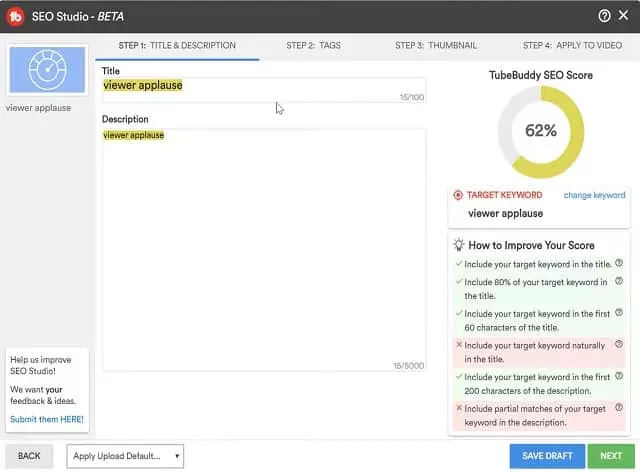Click the 'Submit them HERE!' feedback link
The height and width of the screenshot is (472, 640).
47,419
